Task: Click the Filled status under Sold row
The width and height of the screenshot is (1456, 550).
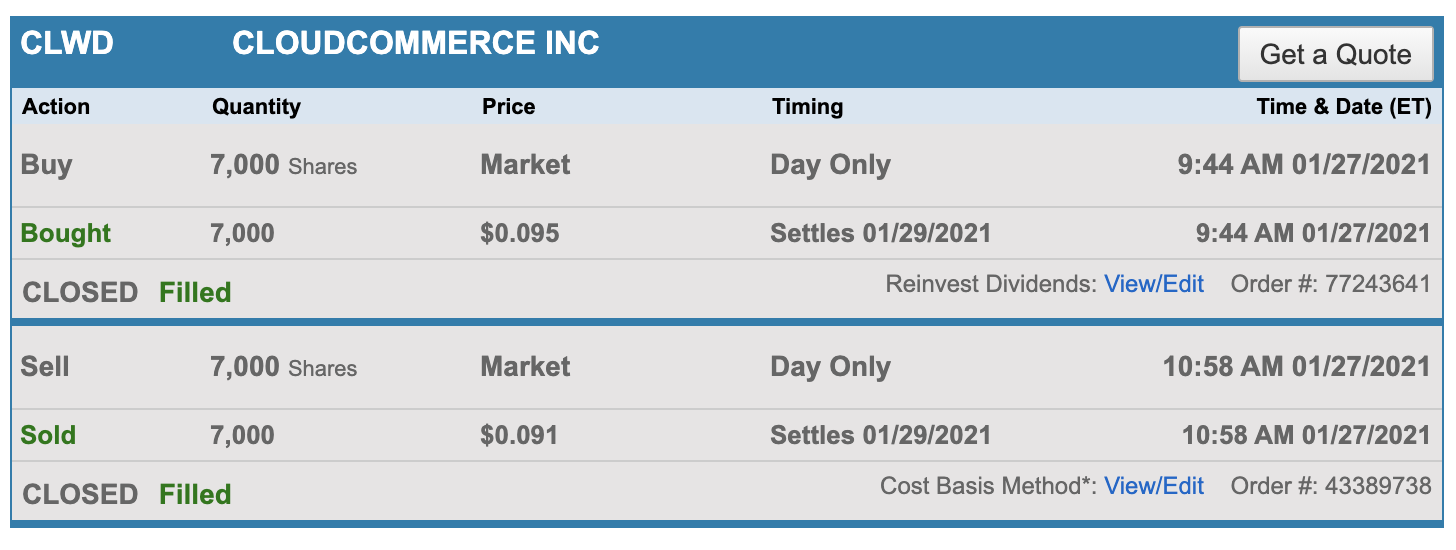Action: [x=195, y=495]
